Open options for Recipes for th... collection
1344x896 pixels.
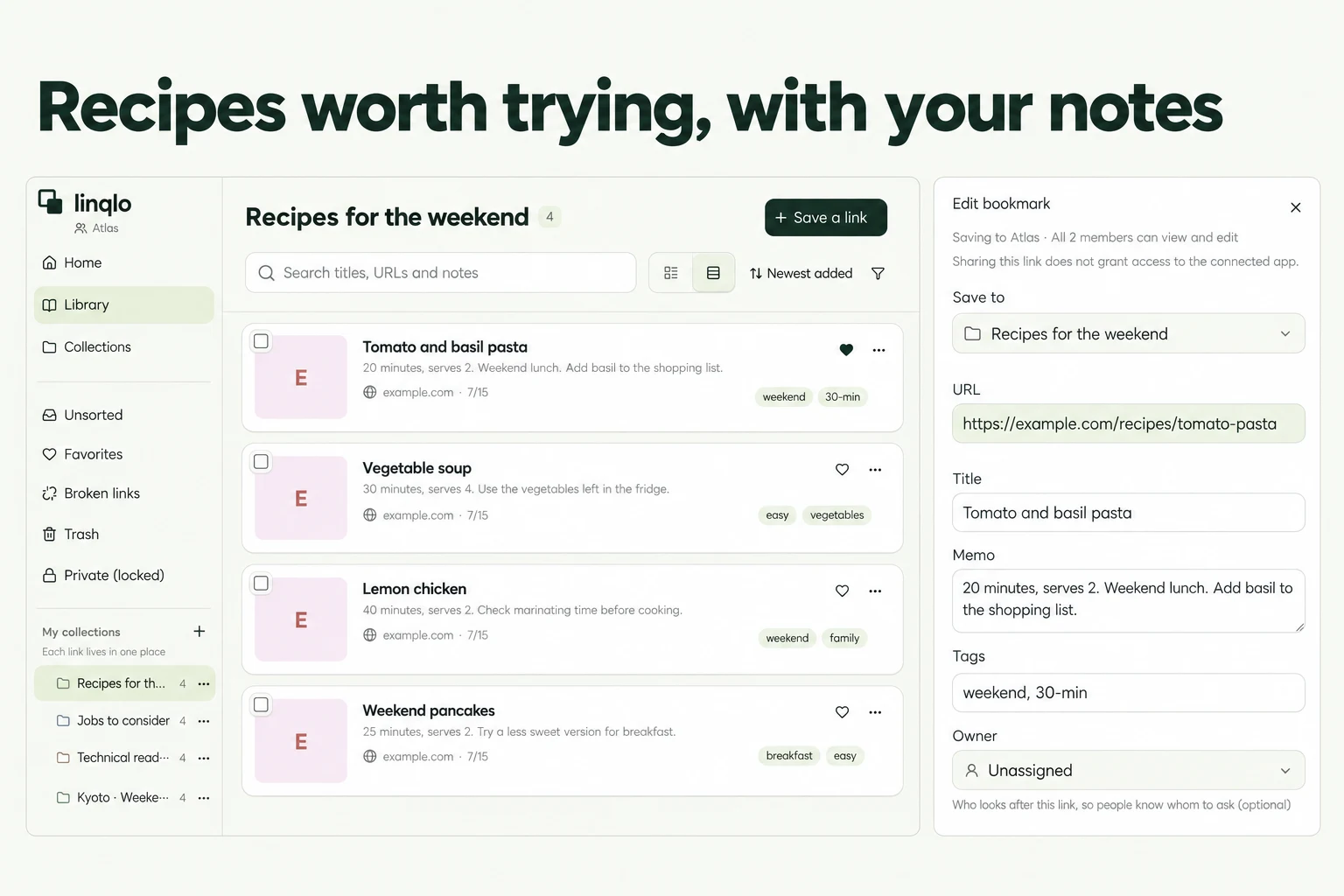tap(204, 684)
